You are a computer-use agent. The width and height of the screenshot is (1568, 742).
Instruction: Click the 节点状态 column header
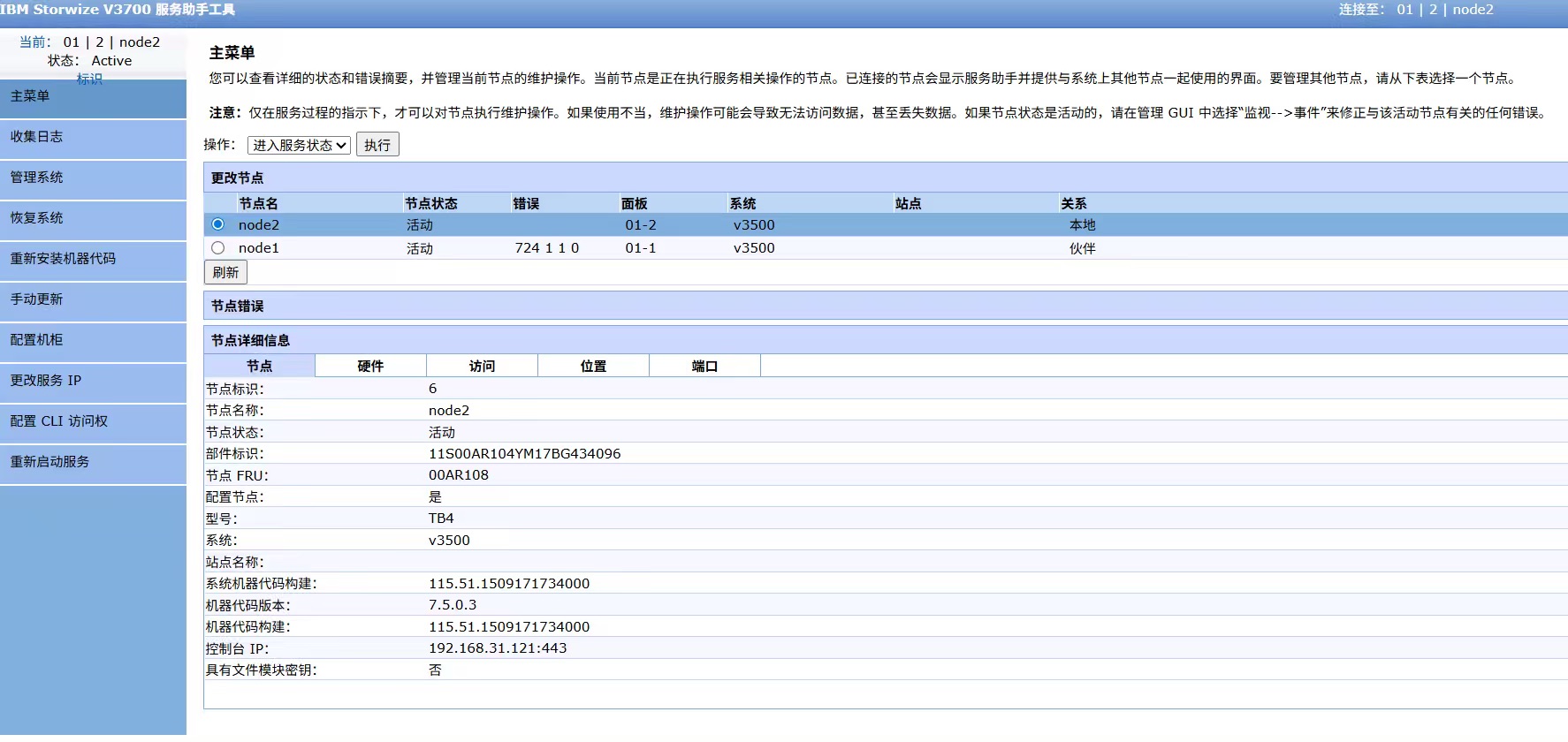pyautogui.click(x=431, y=203)
